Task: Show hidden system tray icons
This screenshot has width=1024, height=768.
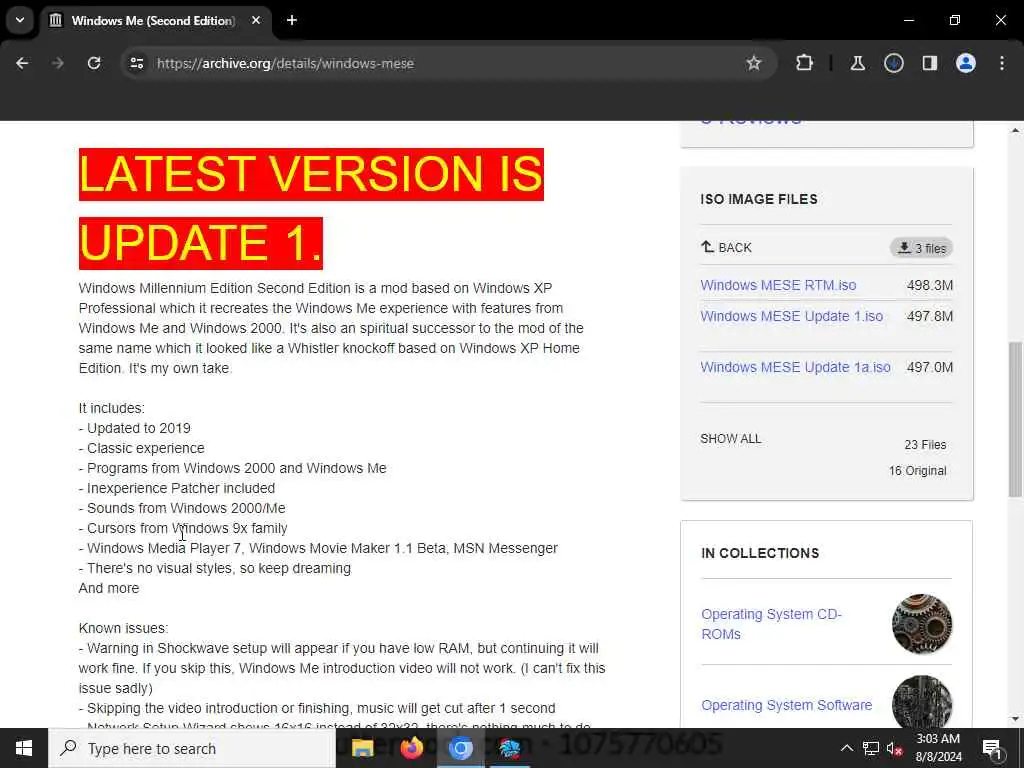Action: 846,748
